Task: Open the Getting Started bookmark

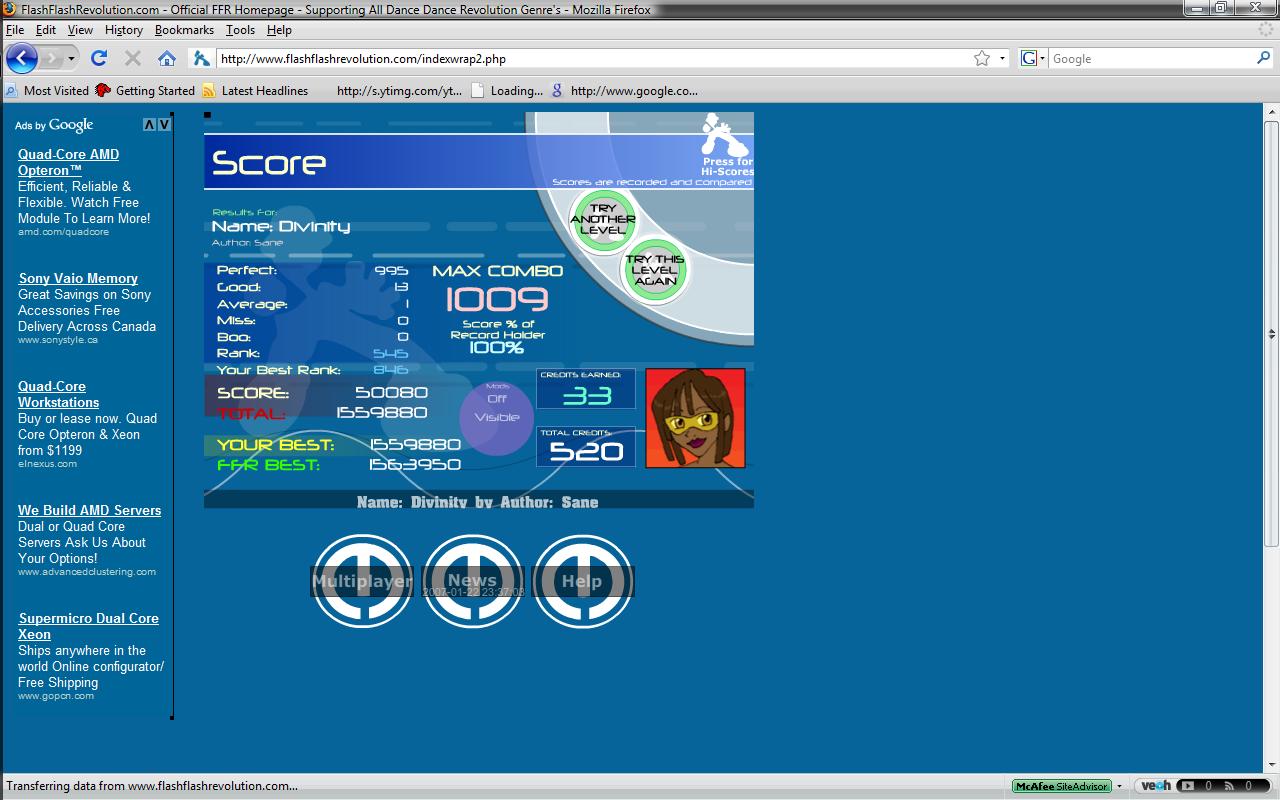Action: coord(145,90)
